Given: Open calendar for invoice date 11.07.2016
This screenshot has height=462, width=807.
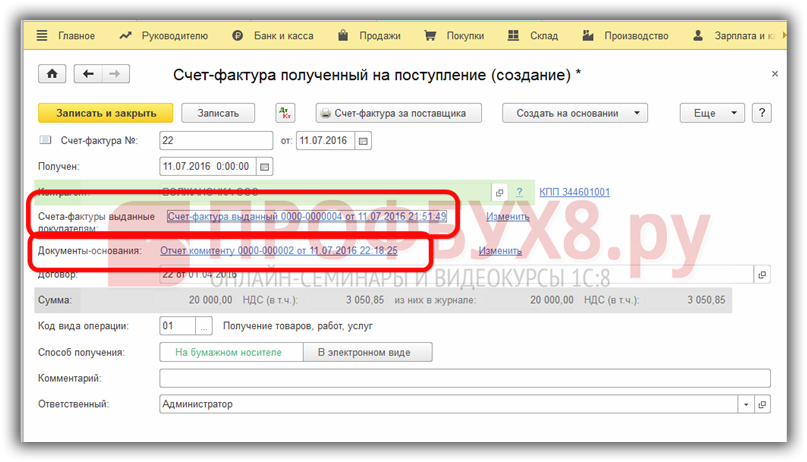Looking at the screenshot, I should click(363, 140).
